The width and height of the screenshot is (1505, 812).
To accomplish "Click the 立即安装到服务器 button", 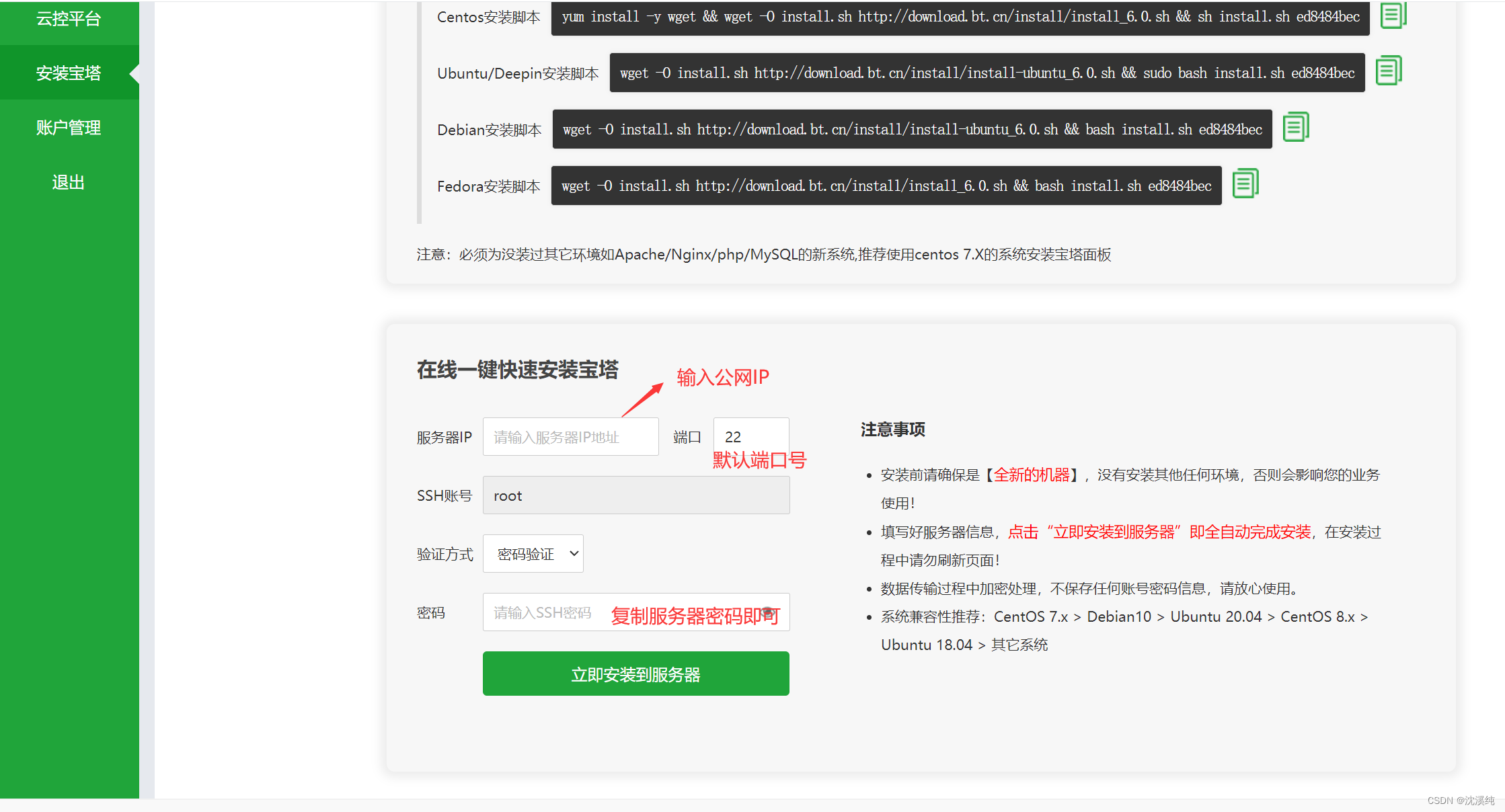I will (635, 674).
